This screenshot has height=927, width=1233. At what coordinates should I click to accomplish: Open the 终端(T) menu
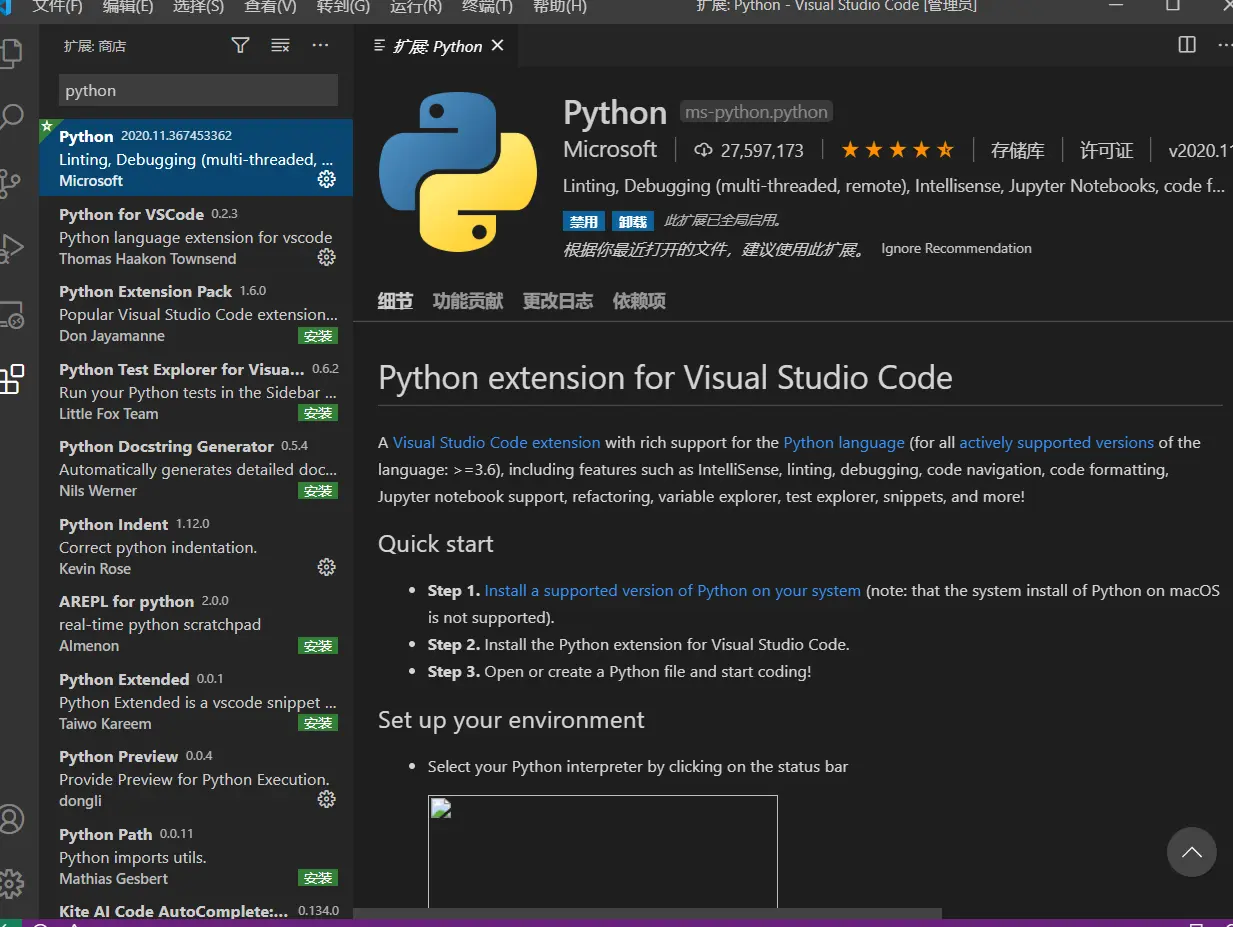tap(487, 6)
